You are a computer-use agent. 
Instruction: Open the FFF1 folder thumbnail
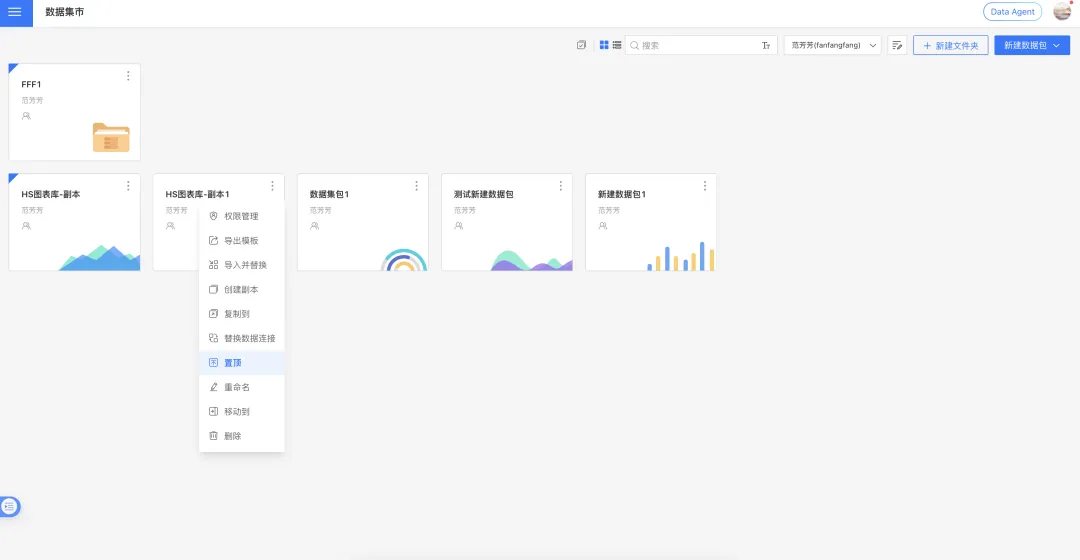[111, 137]
